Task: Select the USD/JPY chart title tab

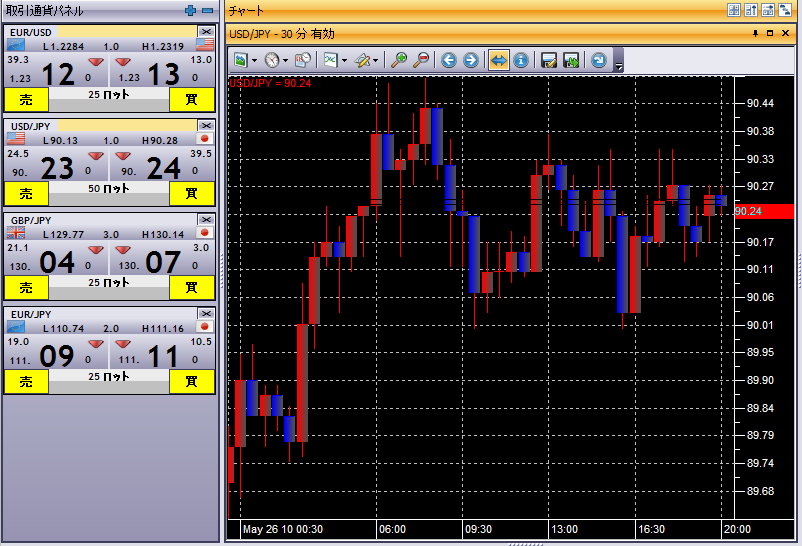Action: [282, 34]
